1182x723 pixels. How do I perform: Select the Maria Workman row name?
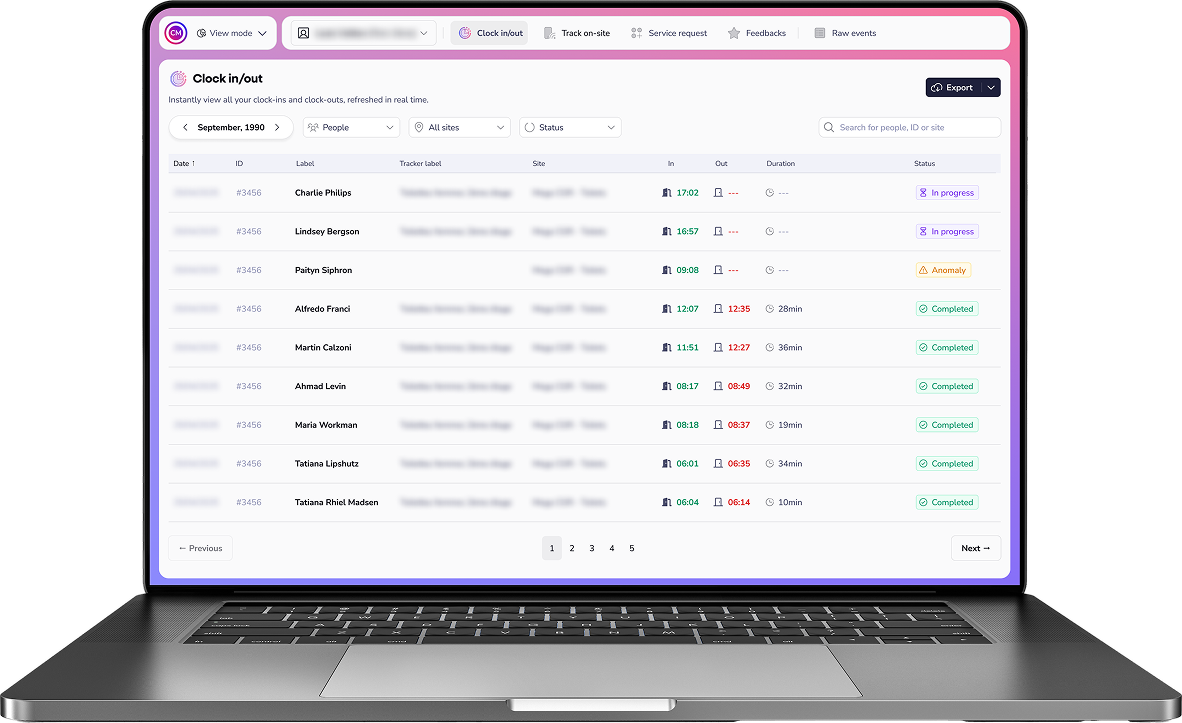pos(326,425)
